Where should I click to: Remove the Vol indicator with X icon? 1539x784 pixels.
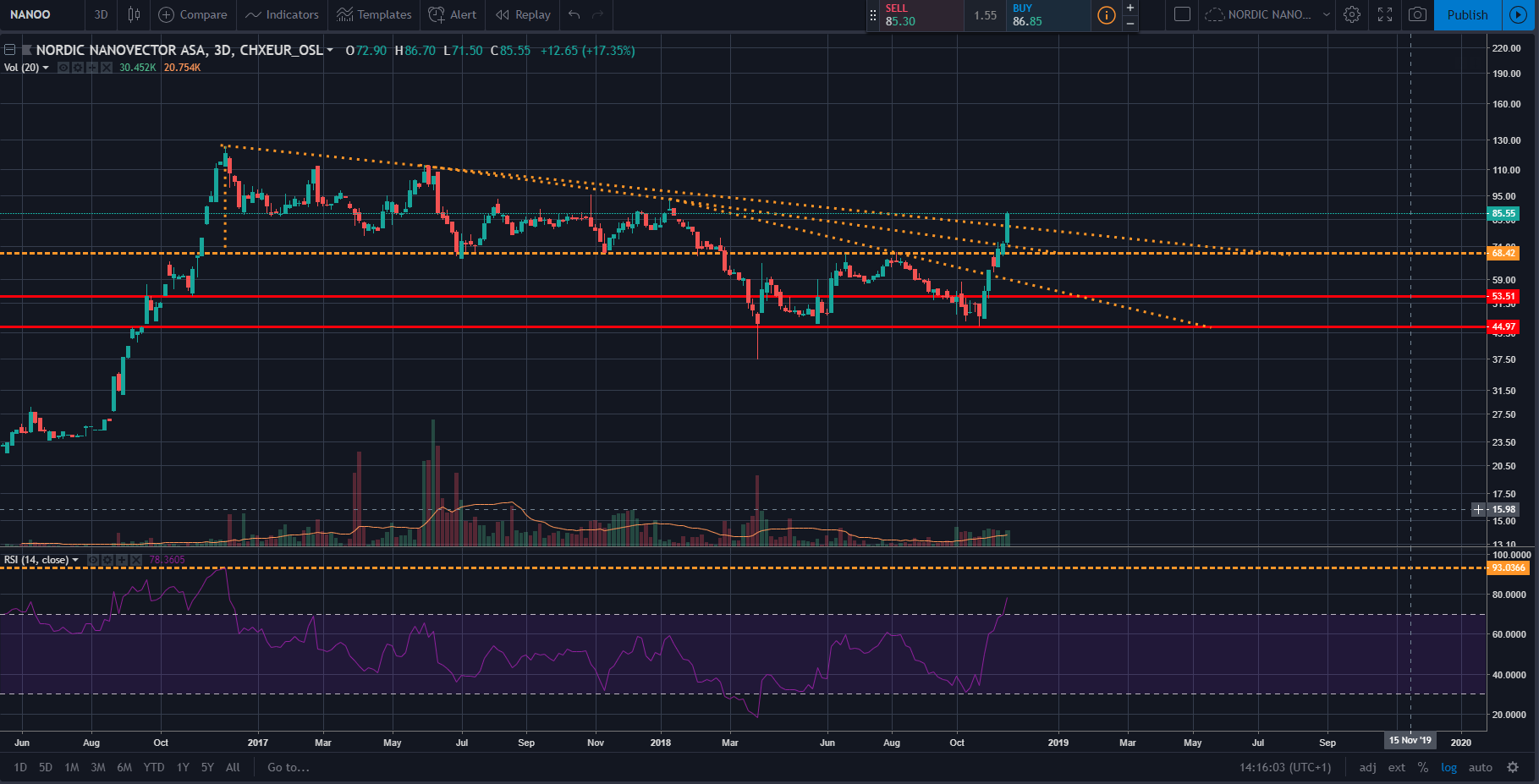pos(107,68)
